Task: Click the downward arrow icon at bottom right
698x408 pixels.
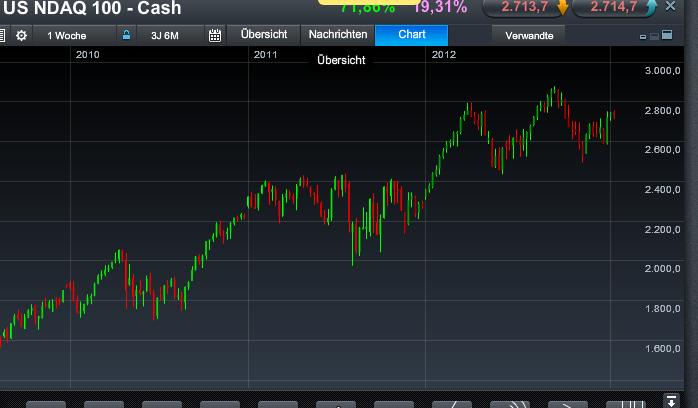Action: pyautogui.click(x=671, y=400)
